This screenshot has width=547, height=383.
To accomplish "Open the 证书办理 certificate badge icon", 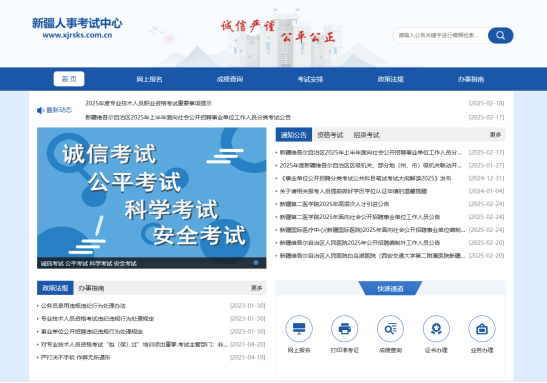I will point(436,329).
